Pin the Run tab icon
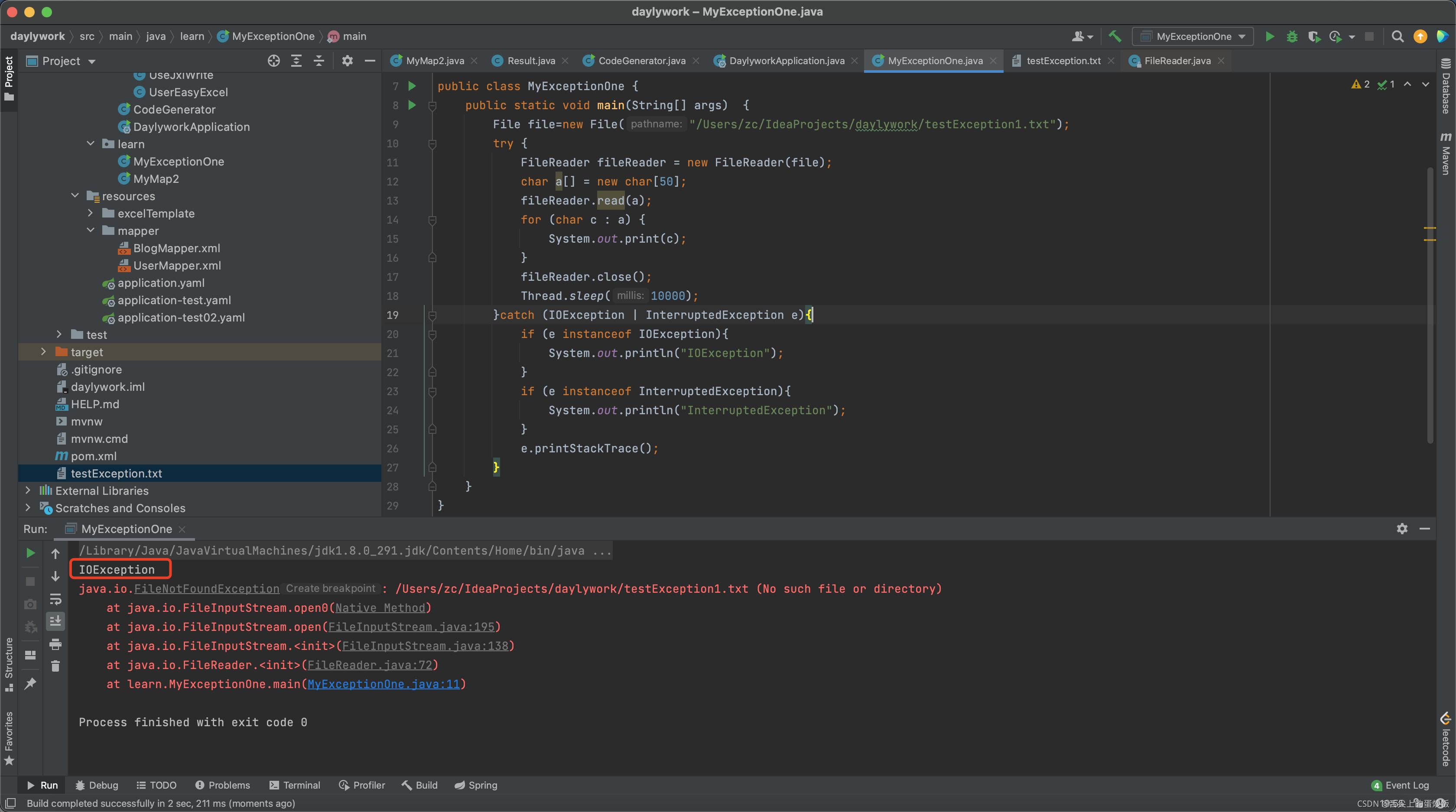Viewport: 1456px width, 812px height. [x=30, y=684]
